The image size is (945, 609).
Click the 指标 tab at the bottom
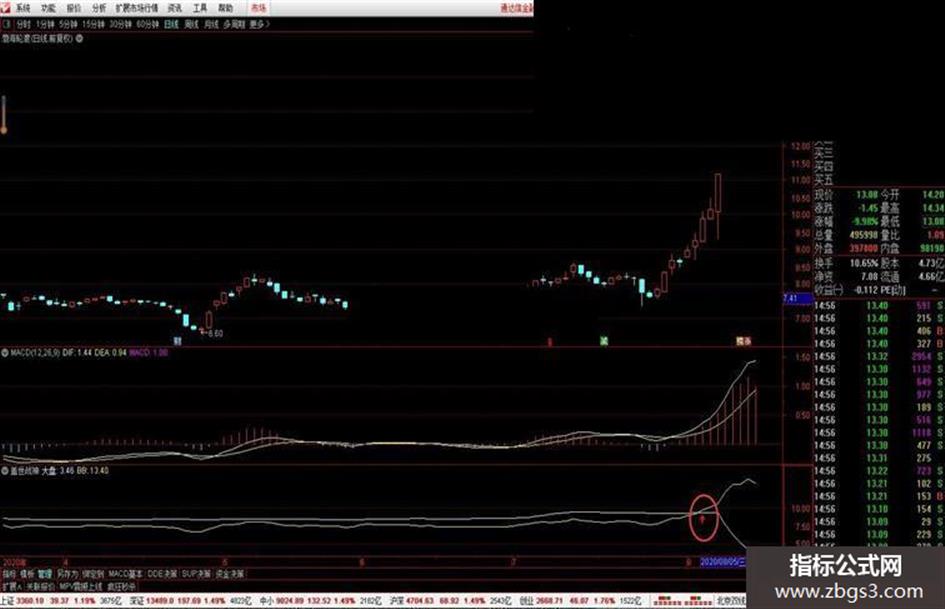click(9, 574)
